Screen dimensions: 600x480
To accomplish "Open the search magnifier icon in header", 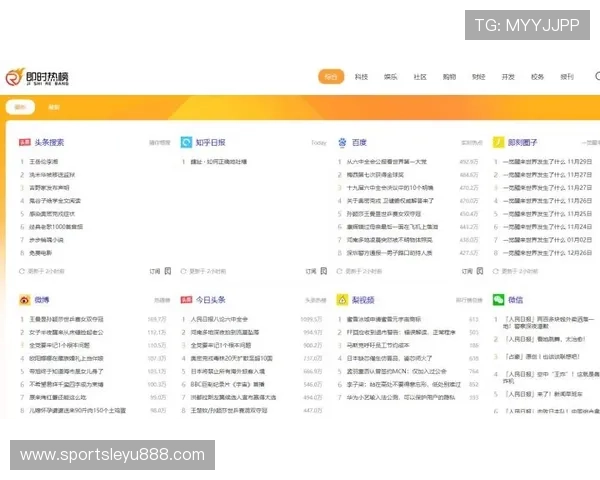I will tap(597, 76).
